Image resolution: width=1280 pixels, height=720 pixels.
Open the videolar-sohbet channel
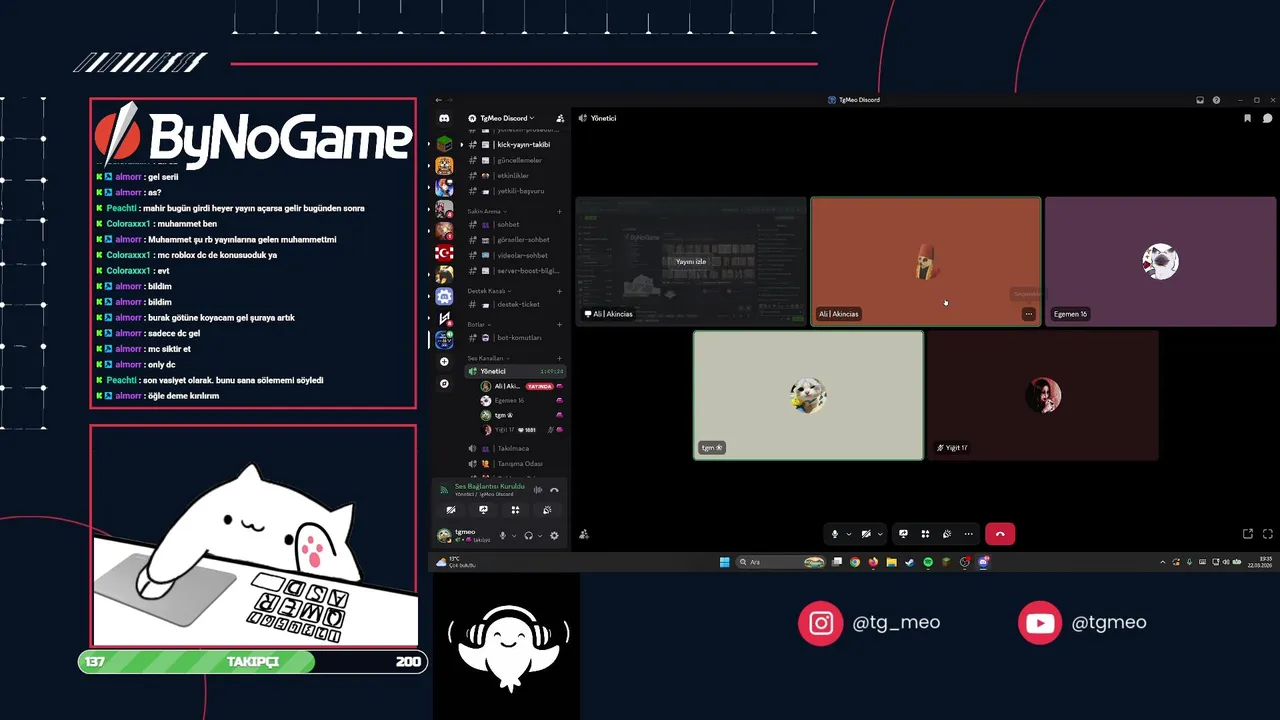pos(514,255)
